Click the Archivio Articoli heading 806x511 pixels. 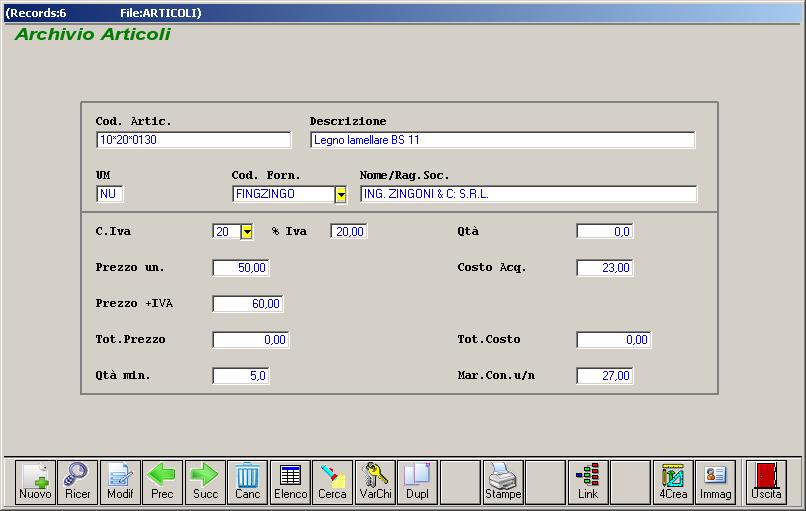point(93,34)
